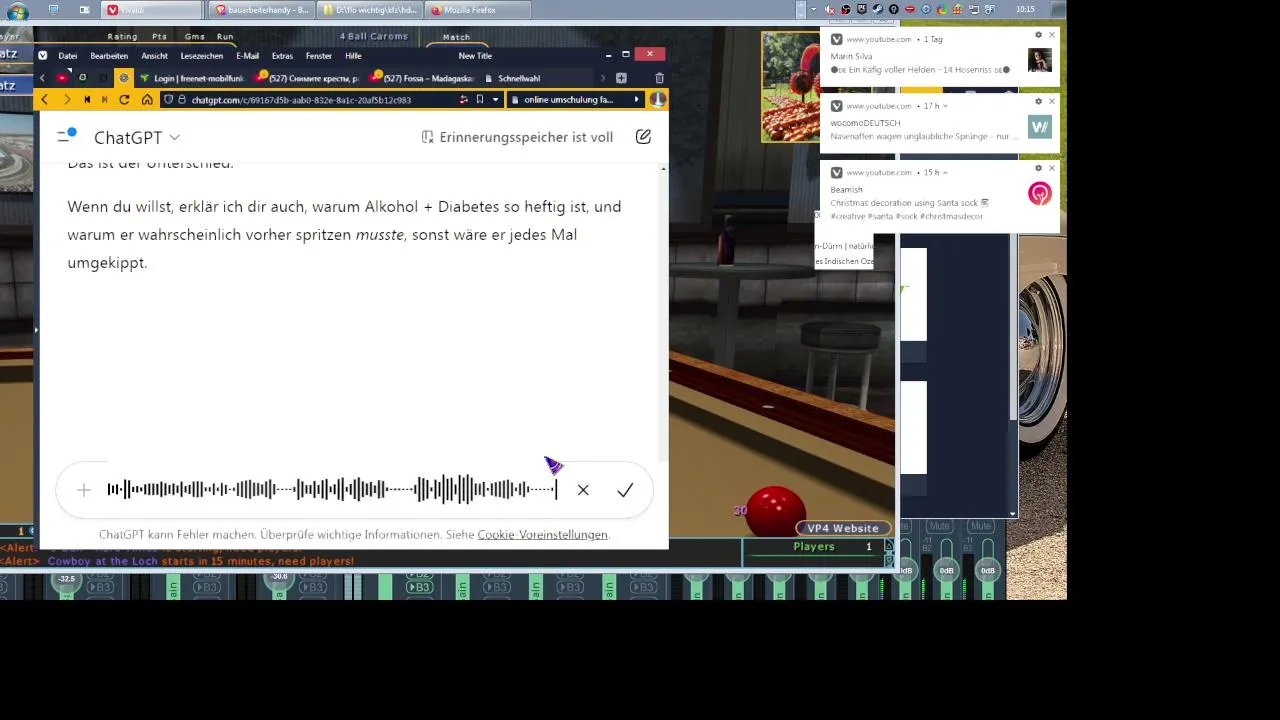This screenshot has height=720, width=1280.
Task: Open the Mann Silva notification thumbnail
Action: coord(1040,60)
